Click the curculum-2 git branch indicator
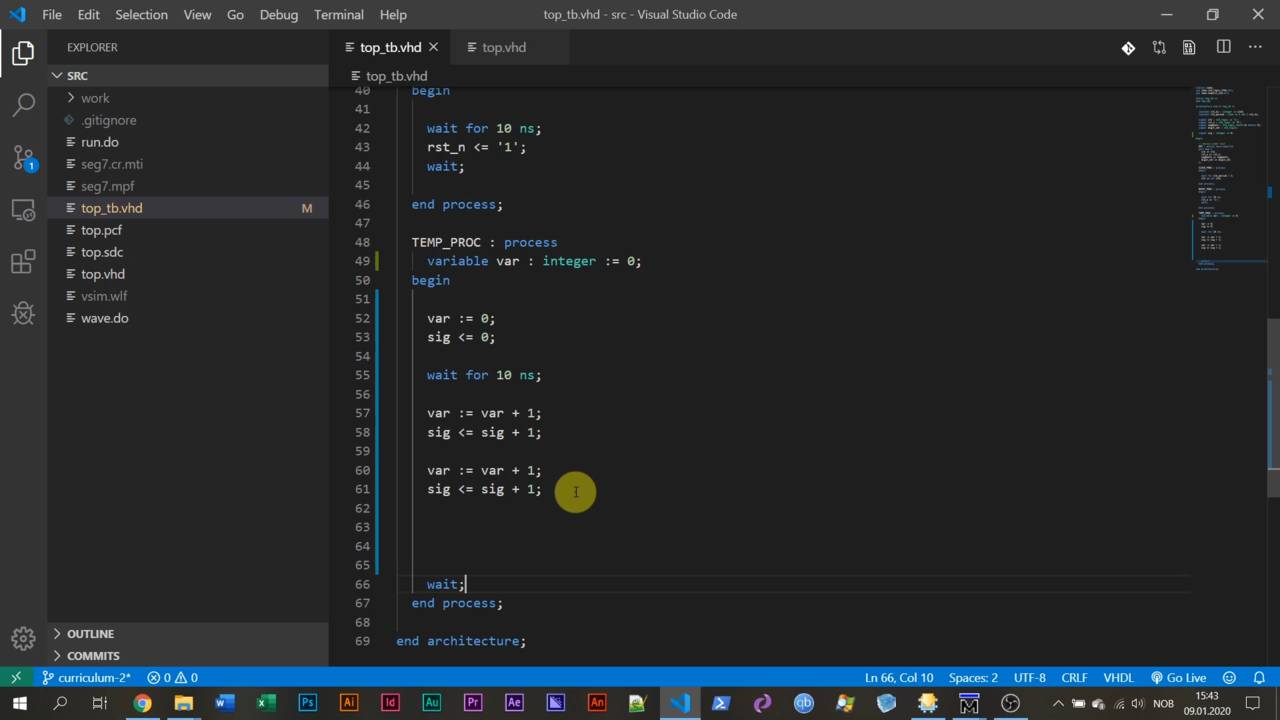 coord(87,677)
